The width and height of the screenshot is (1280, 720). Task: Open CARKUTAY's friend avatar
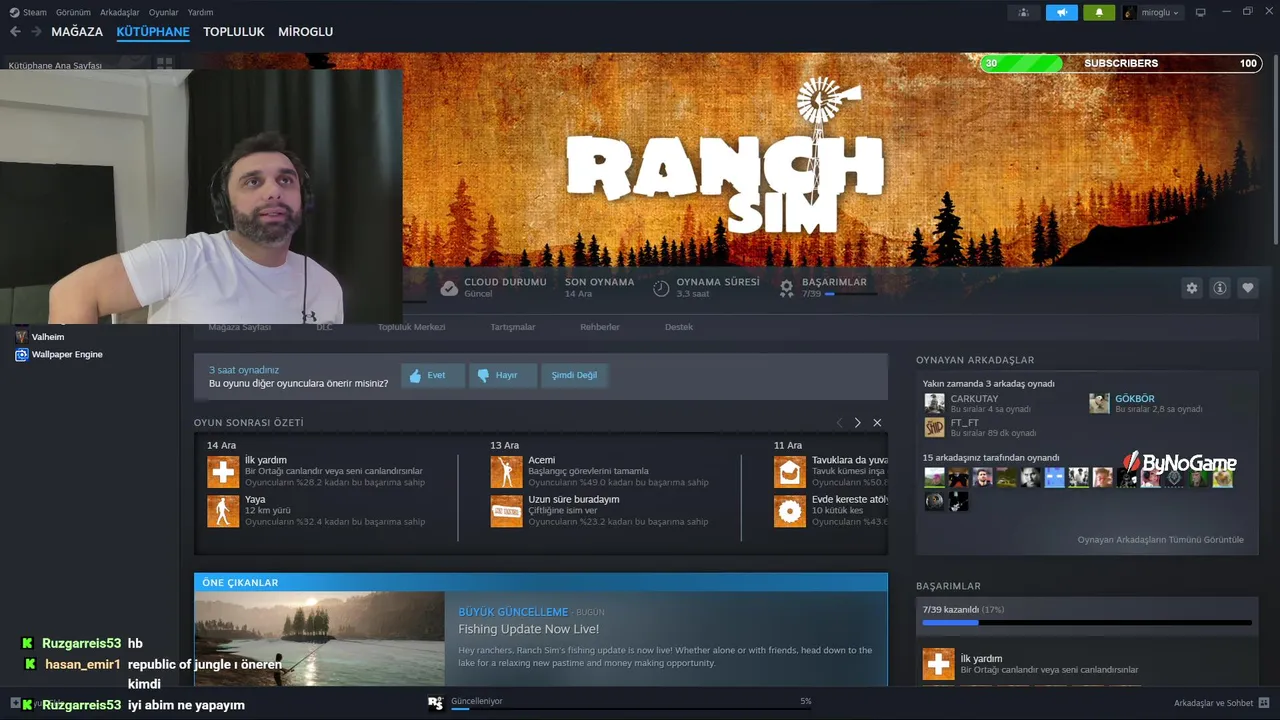pyautogui.click(x=934, y=403)
